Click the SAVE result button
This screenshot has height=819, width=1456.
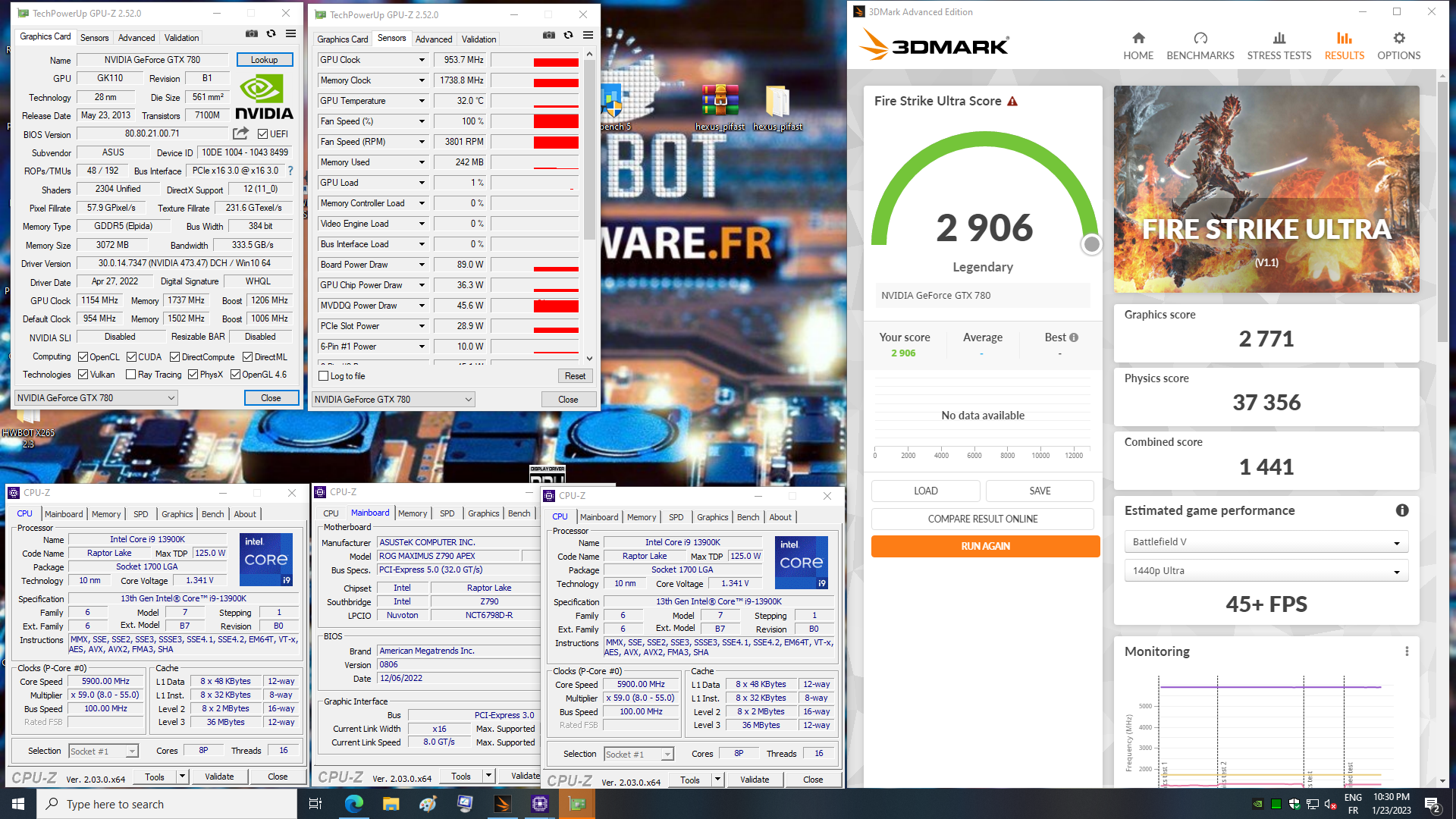click(x=1040, y=491)
